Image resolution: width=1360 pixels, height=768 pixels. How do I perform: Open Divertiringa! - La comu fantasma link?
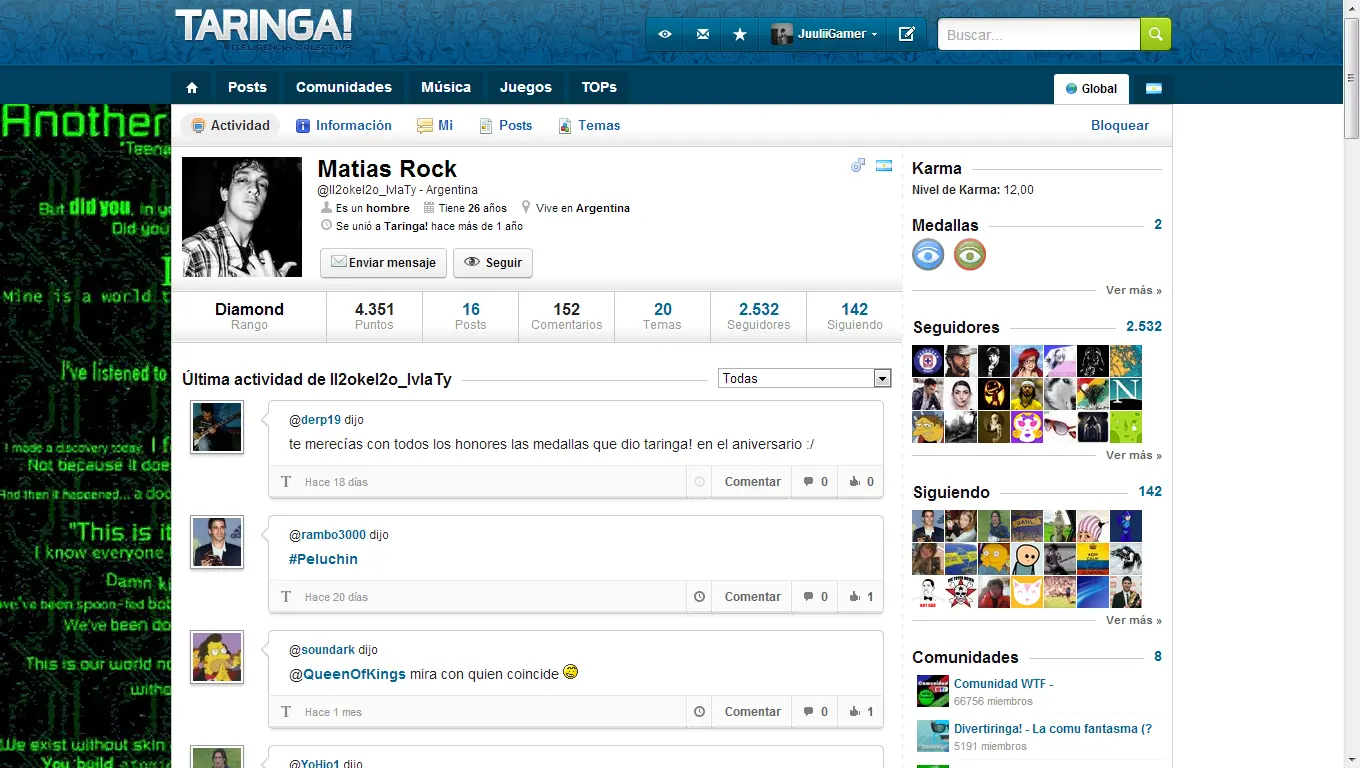click(1053, 729)
